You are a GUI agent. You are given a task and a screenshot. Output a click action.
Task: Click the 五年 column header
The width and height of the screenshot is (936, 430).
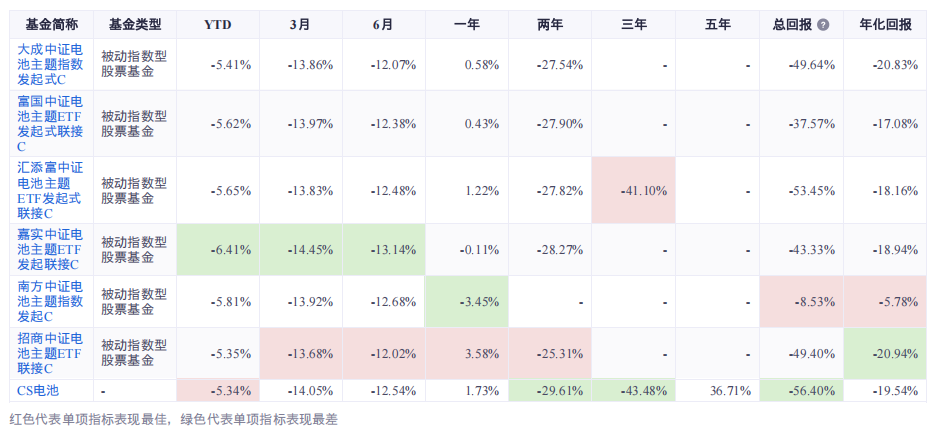tap(717, 24)
